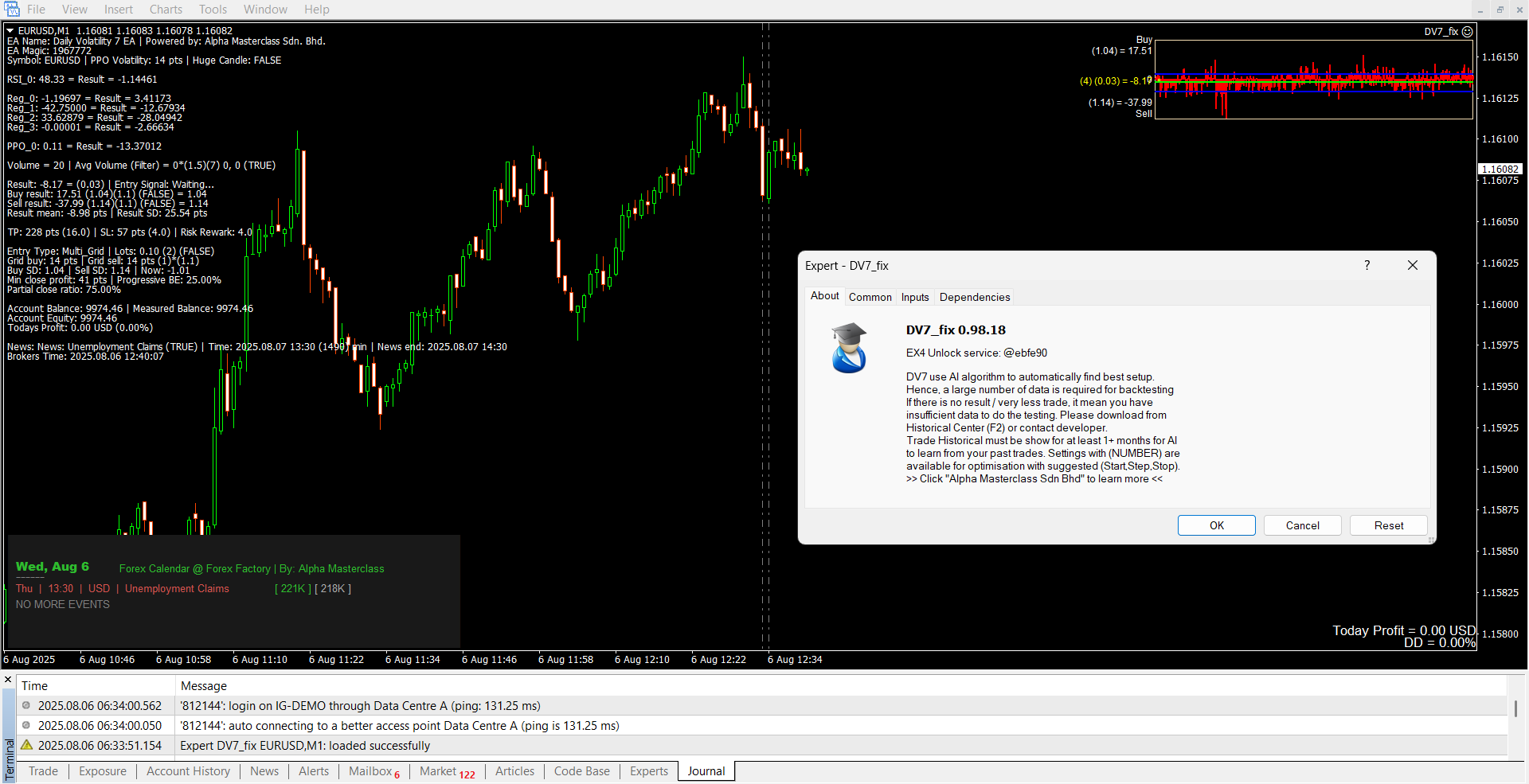The height and width of the screenshot is (784, 1529).
Task: Click Cancel in the Expert dialog
Action: click(1303, 525)
